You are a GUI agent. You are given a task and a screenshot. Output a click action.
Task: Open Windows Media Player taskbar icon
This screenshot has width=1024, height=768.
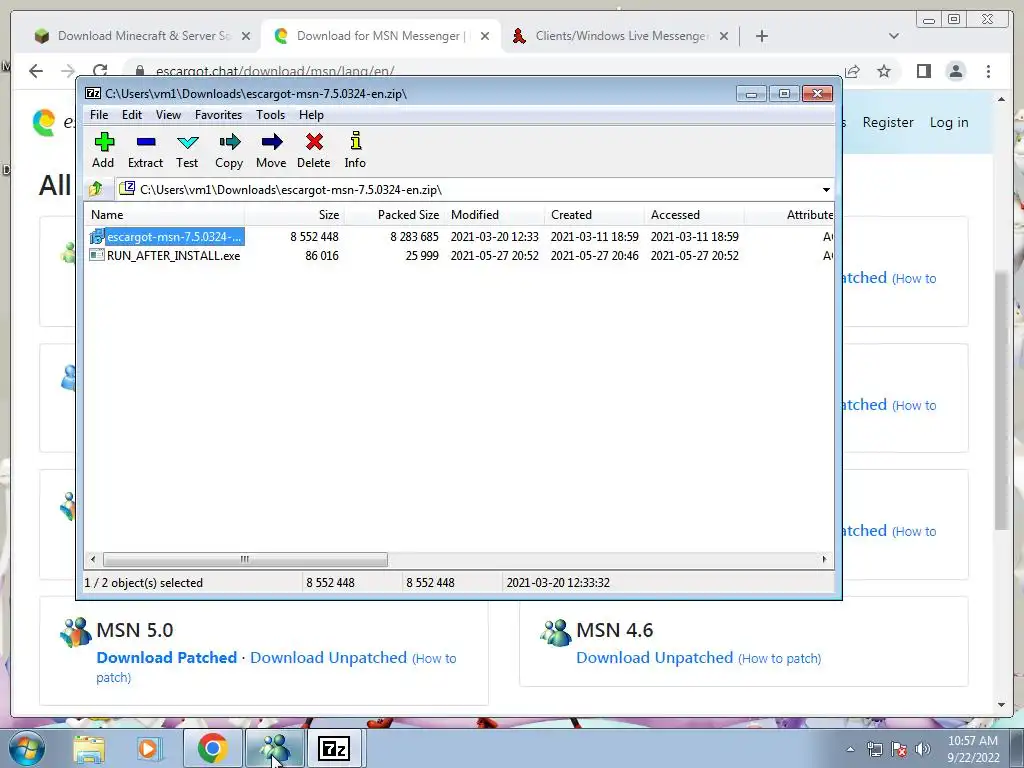click(x=149, y=748)
